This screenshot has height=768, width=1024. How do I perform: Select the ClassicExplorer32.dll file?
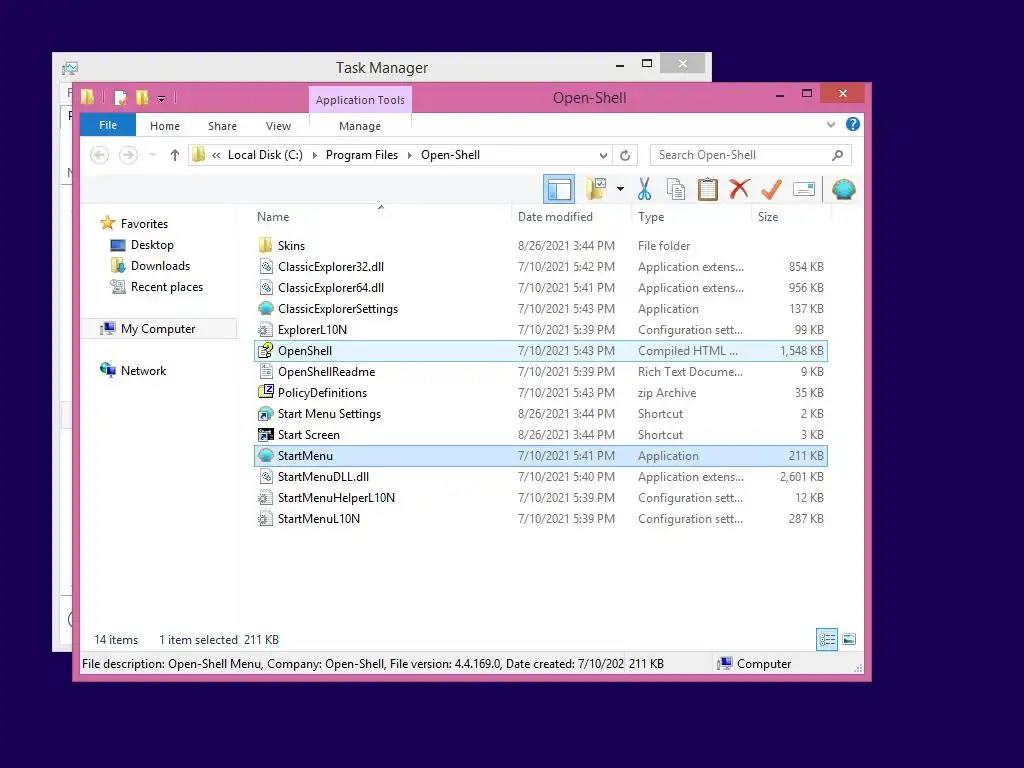click(x=541, y=266)
